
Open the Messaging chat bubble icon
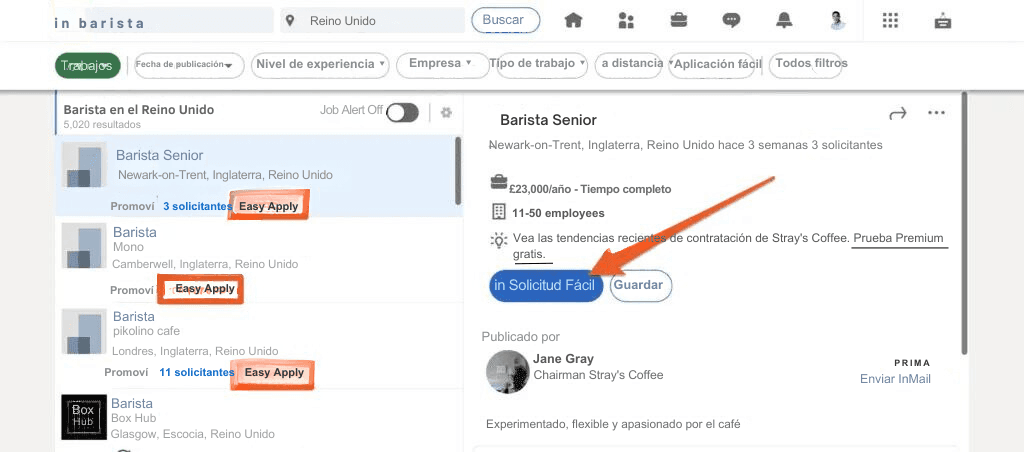732,20
